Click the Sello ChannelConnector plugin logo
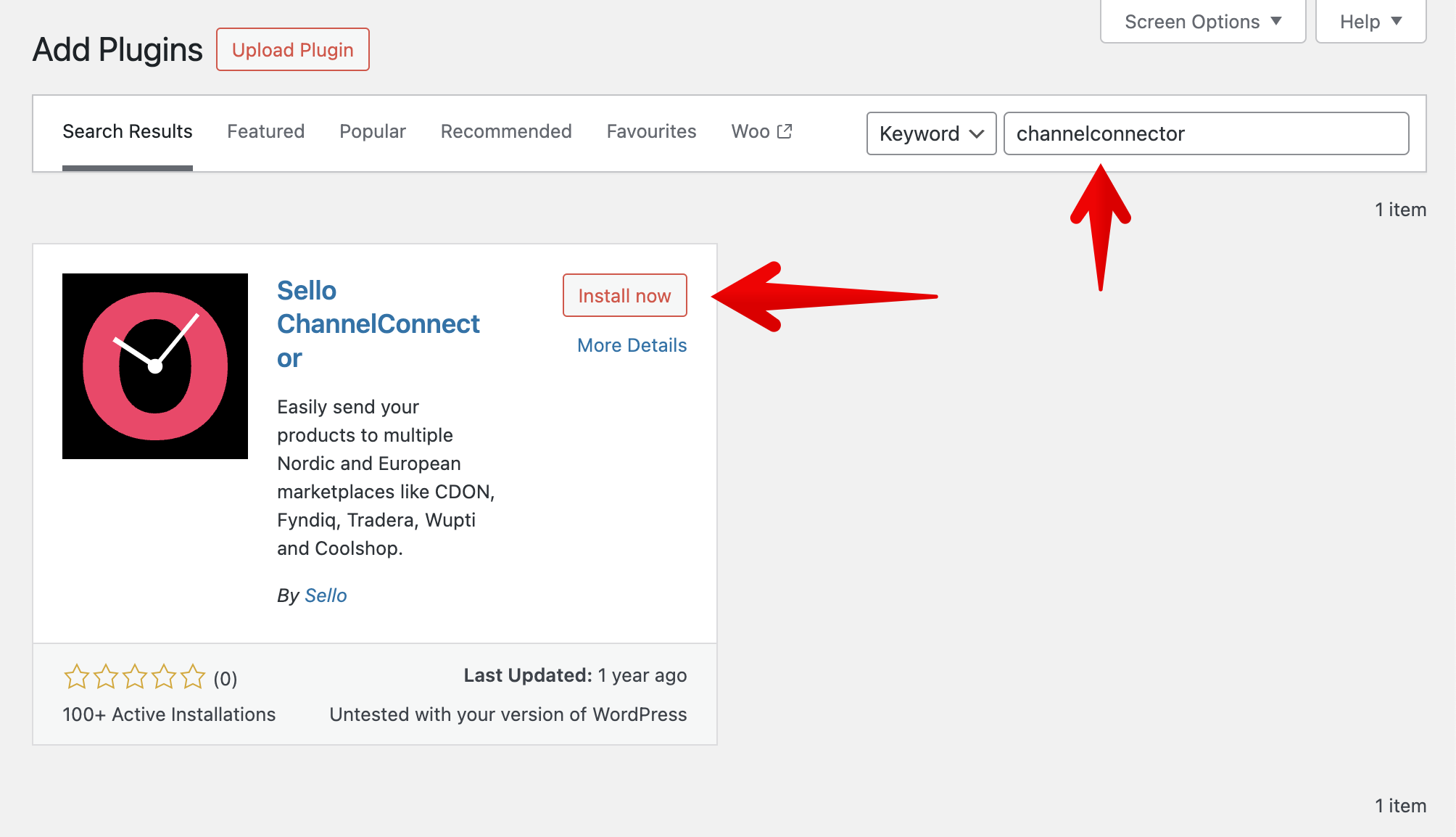The width and height of the screenshot is (1456, 837). pyautogui.click(x=155, y=366)
